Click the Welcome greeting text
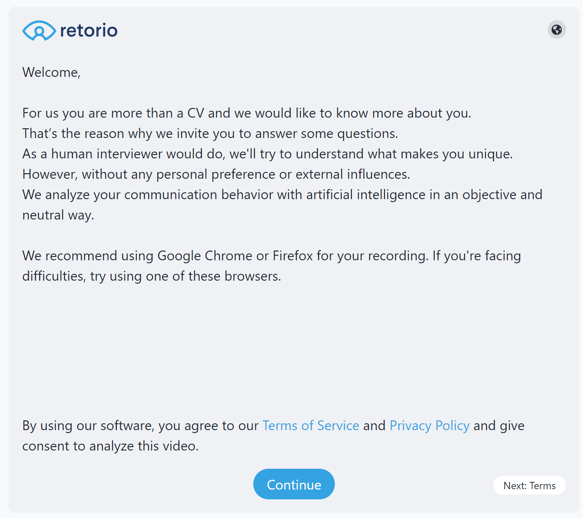The image size is (583, 518). [51, 72]
